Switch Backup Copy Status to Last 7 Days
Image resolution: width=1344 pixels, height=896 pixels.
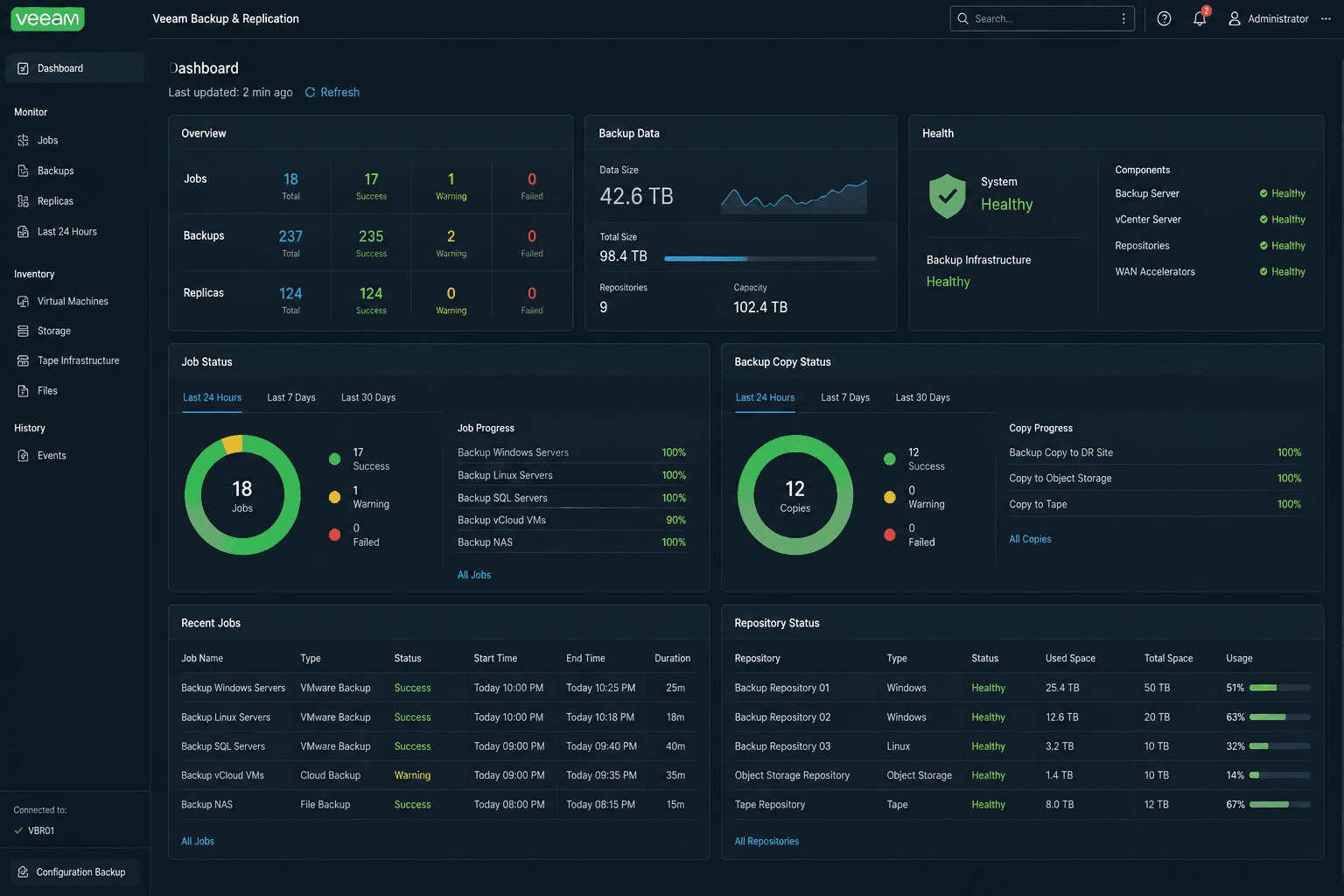coord(845,398)
